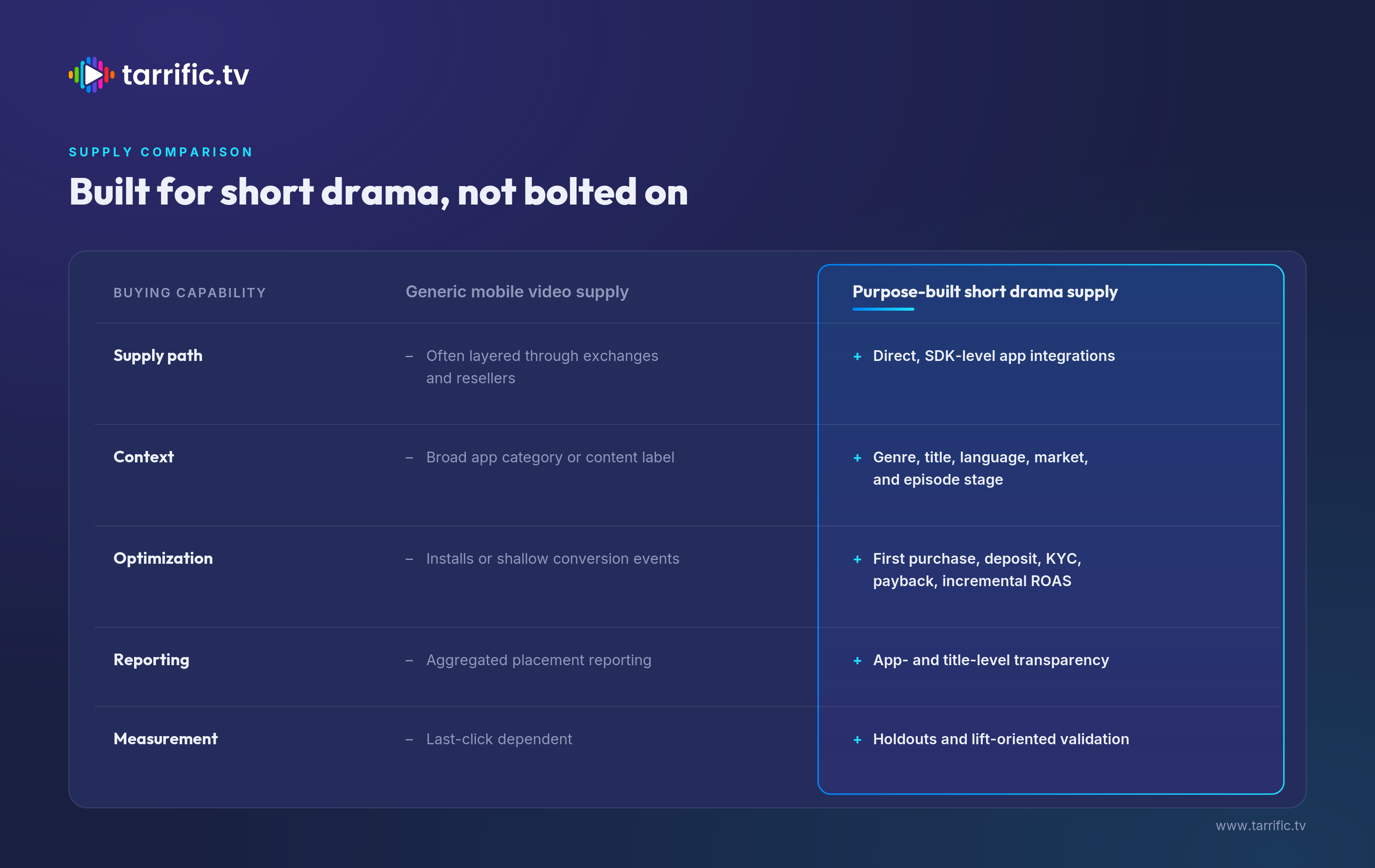Click the plus icon beside Direct SDK-level integrations
Screen dimensions: 1375x868
857,357
